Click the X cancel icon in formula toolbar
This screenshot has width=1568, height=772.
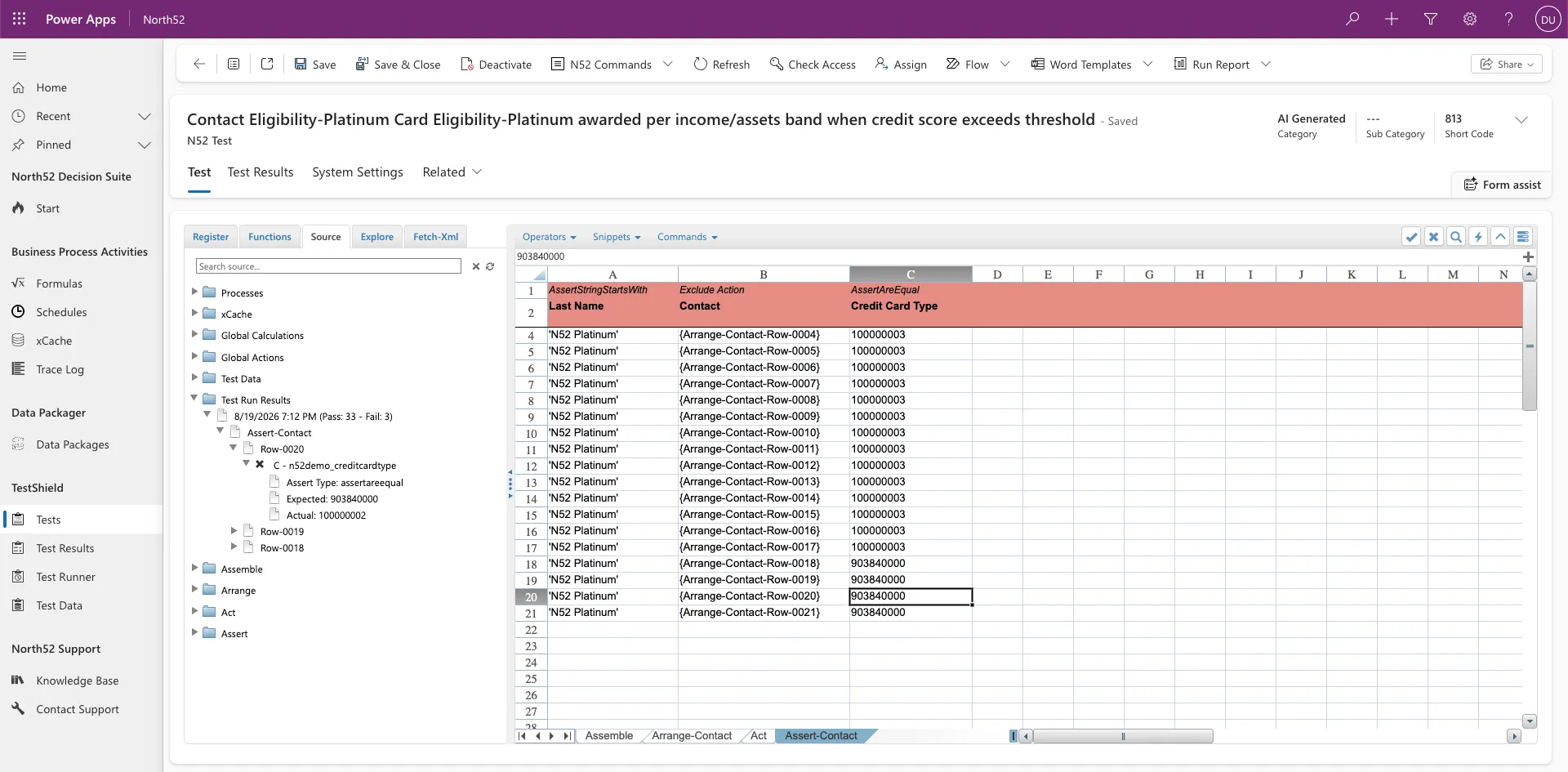1433,237
